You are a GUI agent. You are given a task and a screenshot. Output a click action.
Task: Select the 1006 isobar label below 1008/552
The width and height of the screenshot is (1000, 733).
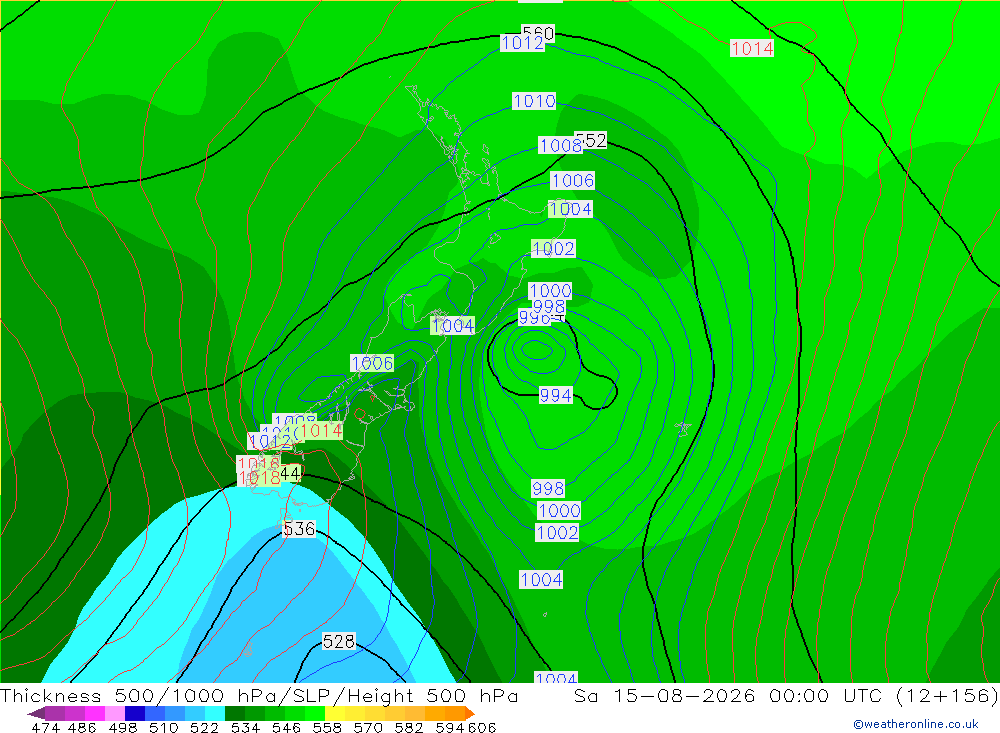click(x=572, y=181)
